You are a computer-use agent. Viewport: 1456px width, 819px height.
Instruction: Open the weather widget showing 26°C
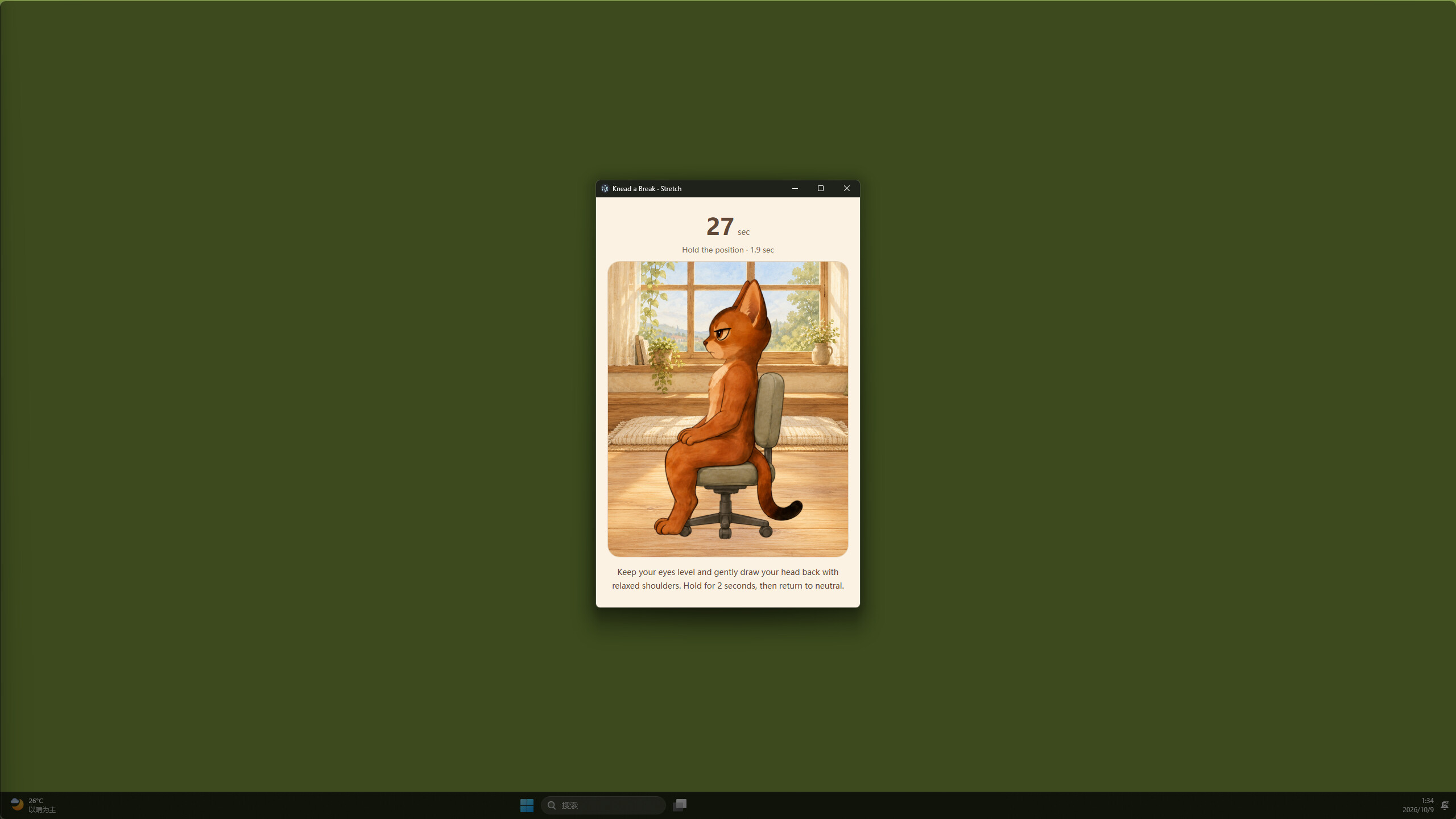(33, 805)
